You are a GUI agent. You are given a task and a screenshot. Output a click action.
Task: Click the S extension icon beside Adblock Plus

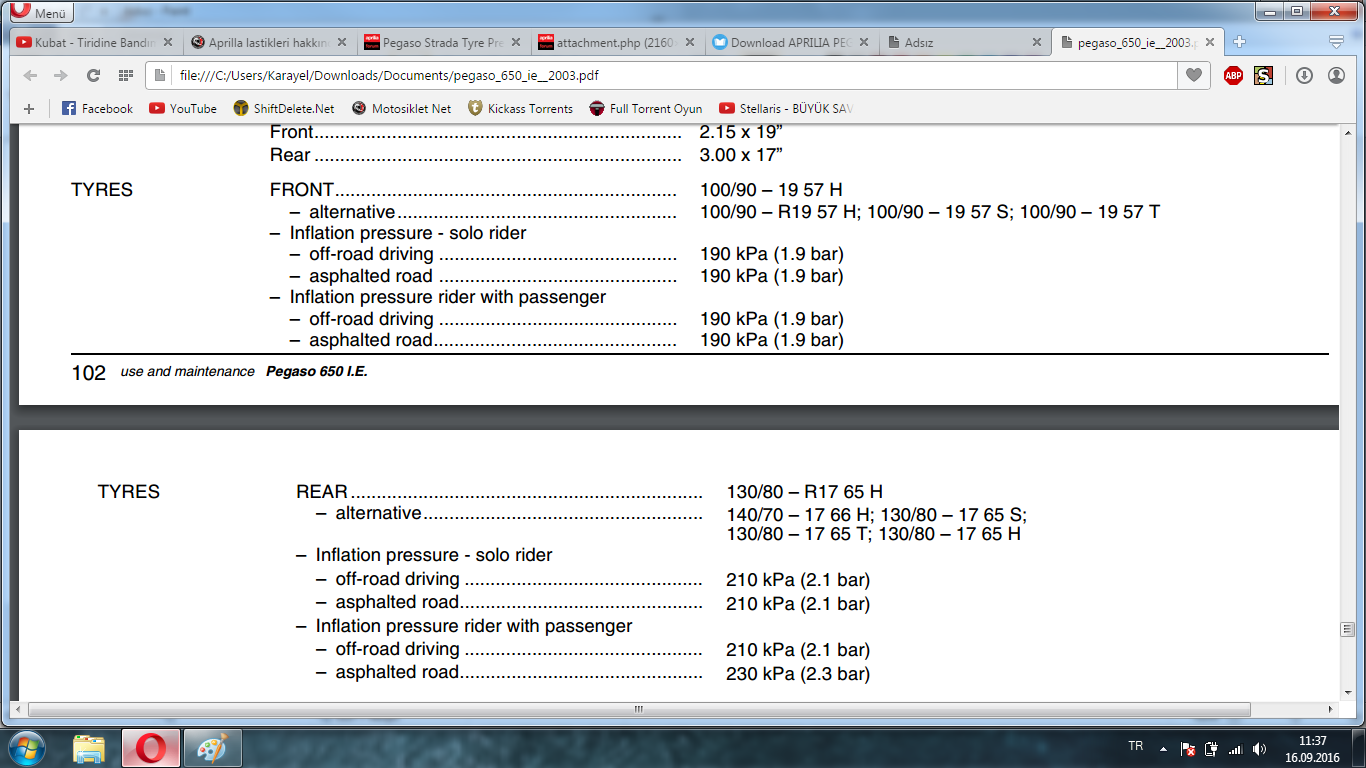click(x=1263, y=75)
